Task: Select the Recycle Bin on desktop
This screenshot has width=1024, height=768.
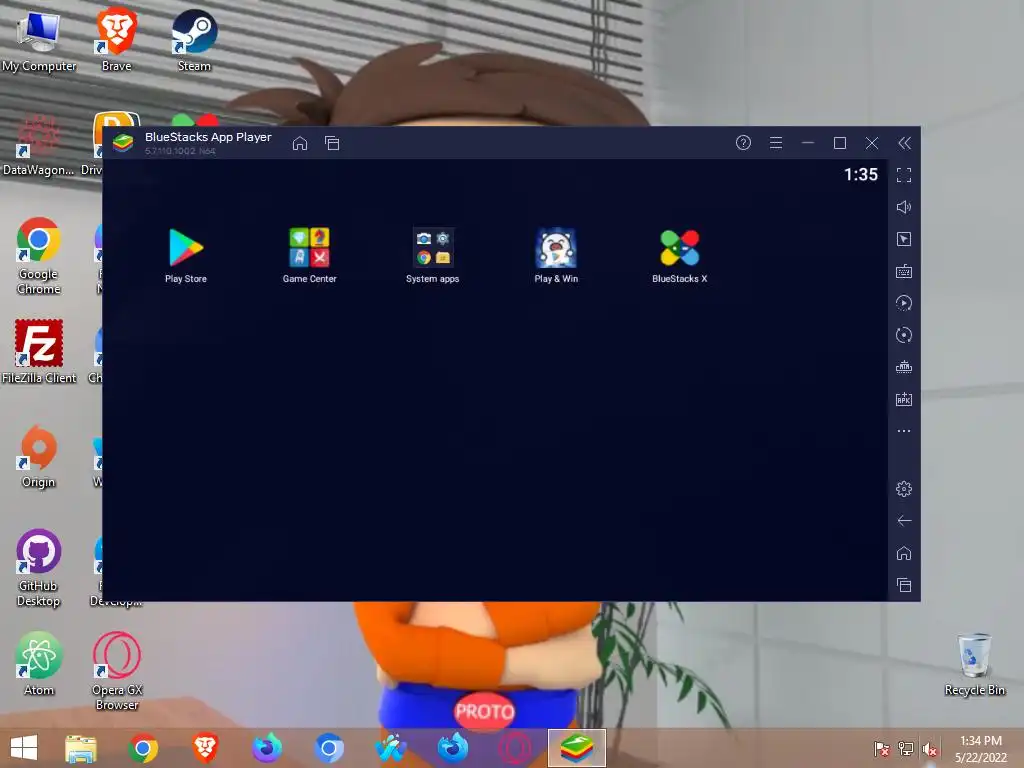Action: coord(974,665)
